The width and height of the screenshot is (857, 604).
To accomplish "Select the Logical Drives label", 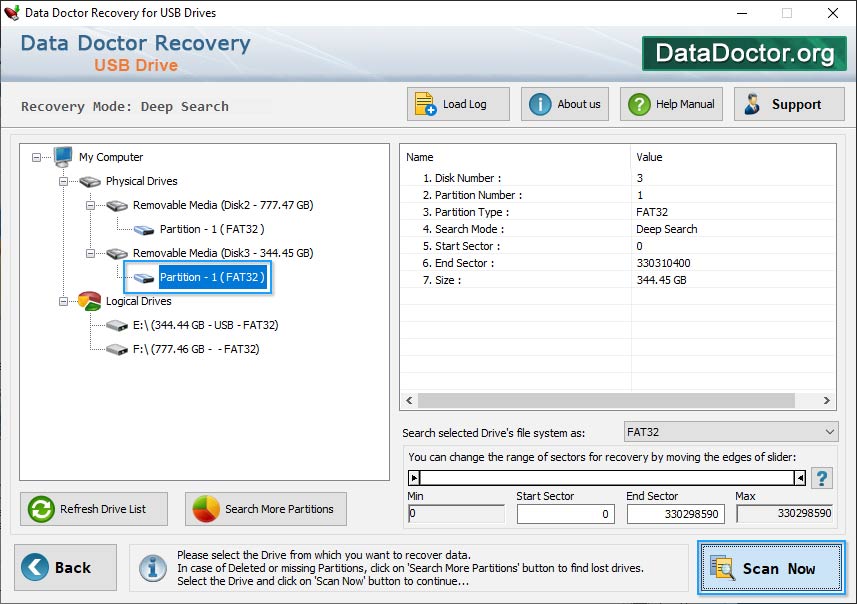I will [138, 301].
